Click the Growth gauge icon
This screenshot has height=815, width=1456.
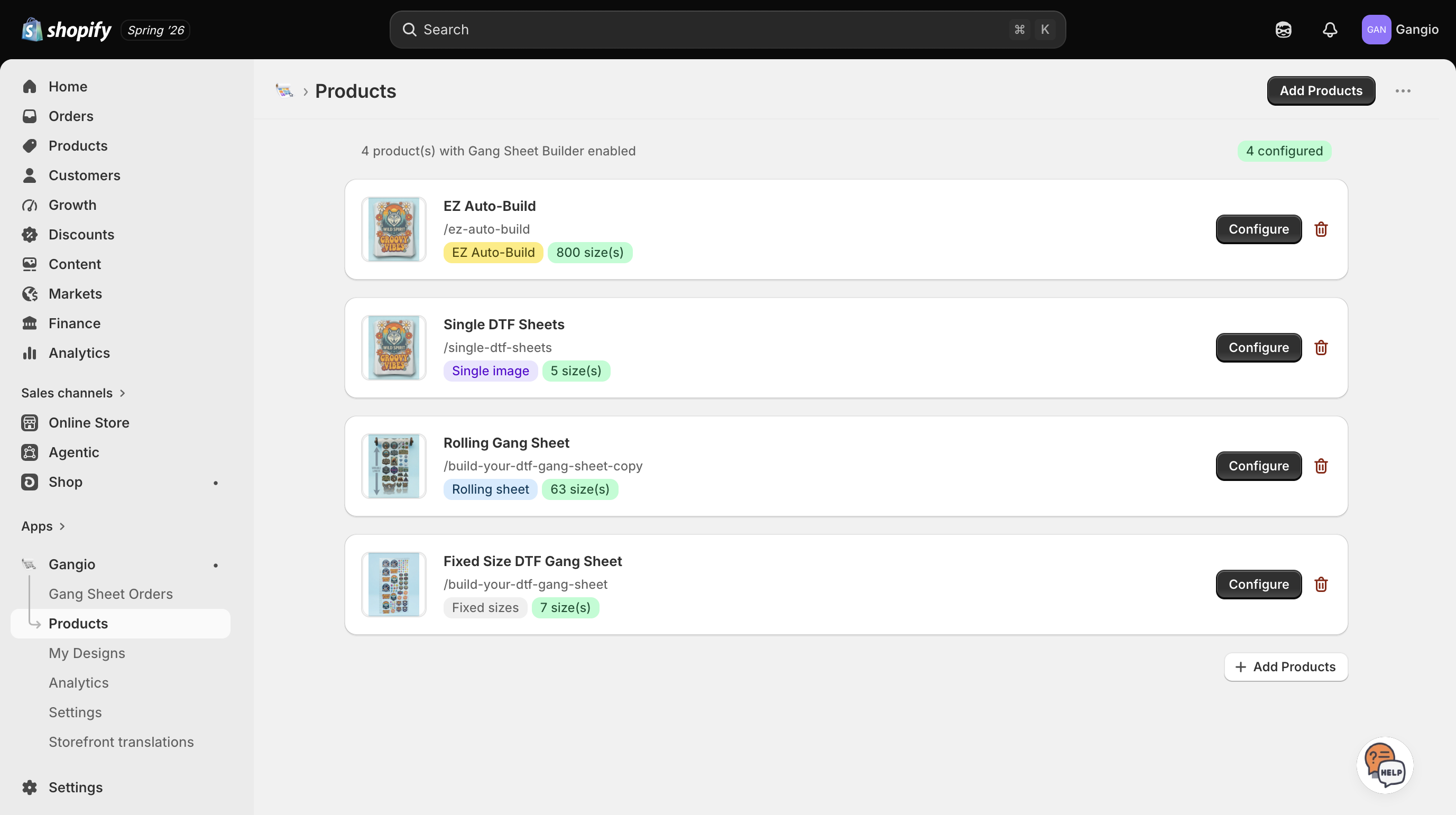click(30, 205)
